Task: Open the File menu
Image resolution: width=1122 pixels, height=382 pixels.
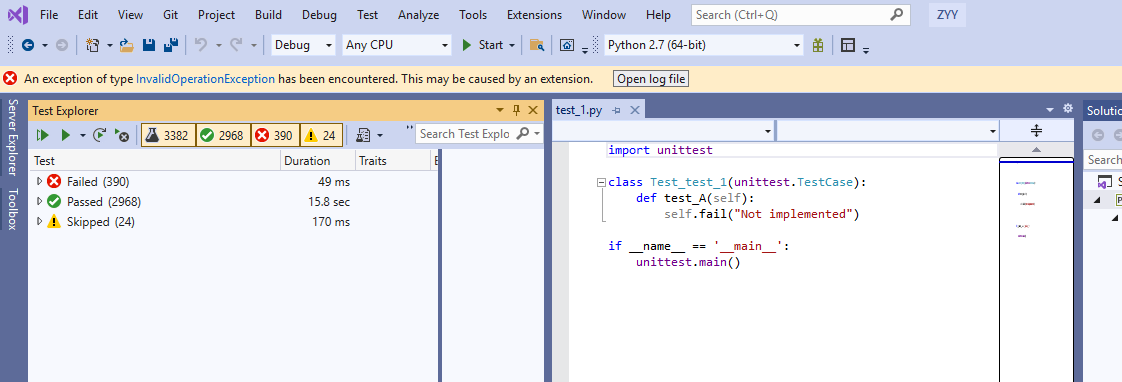Action: (x=49, y=14)
